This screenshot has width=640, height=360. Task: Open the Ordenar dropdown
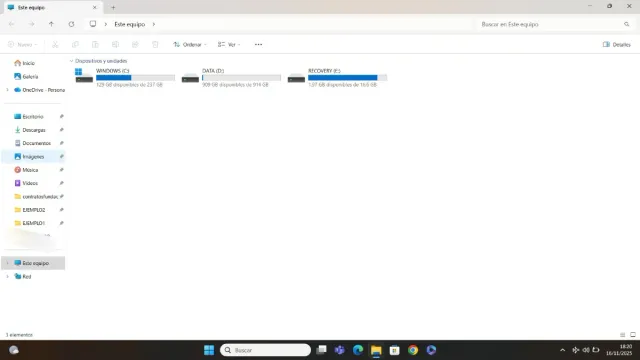click(190, 44)
